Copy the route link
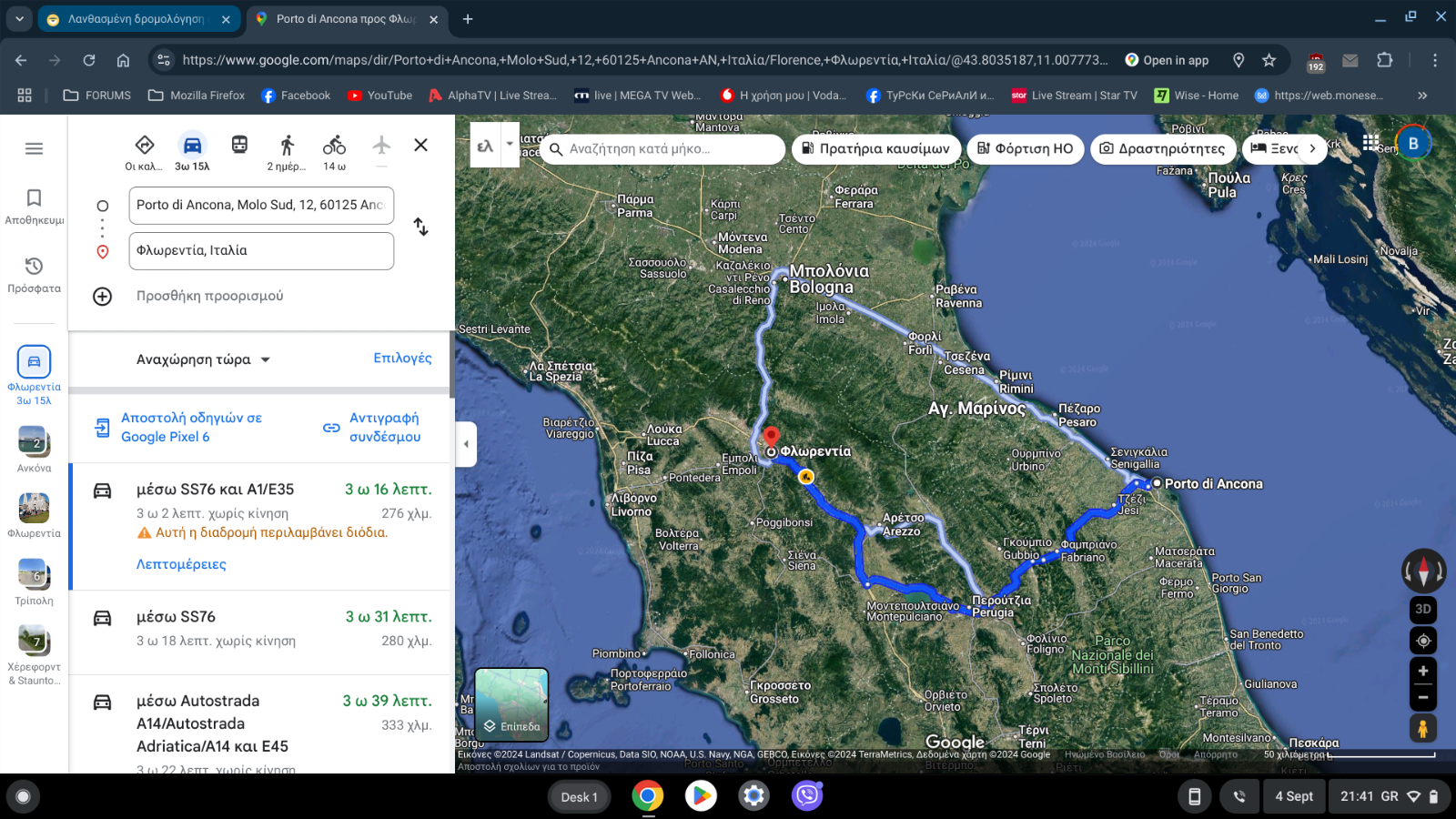Viewport: 1456px width, 819px height. (372, 428)
